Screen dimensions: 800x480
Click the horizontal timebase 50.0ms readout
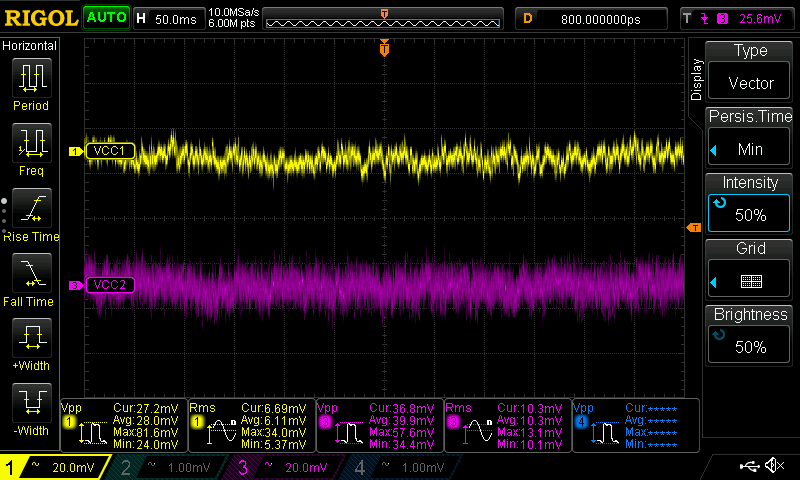tap(170, 19)
